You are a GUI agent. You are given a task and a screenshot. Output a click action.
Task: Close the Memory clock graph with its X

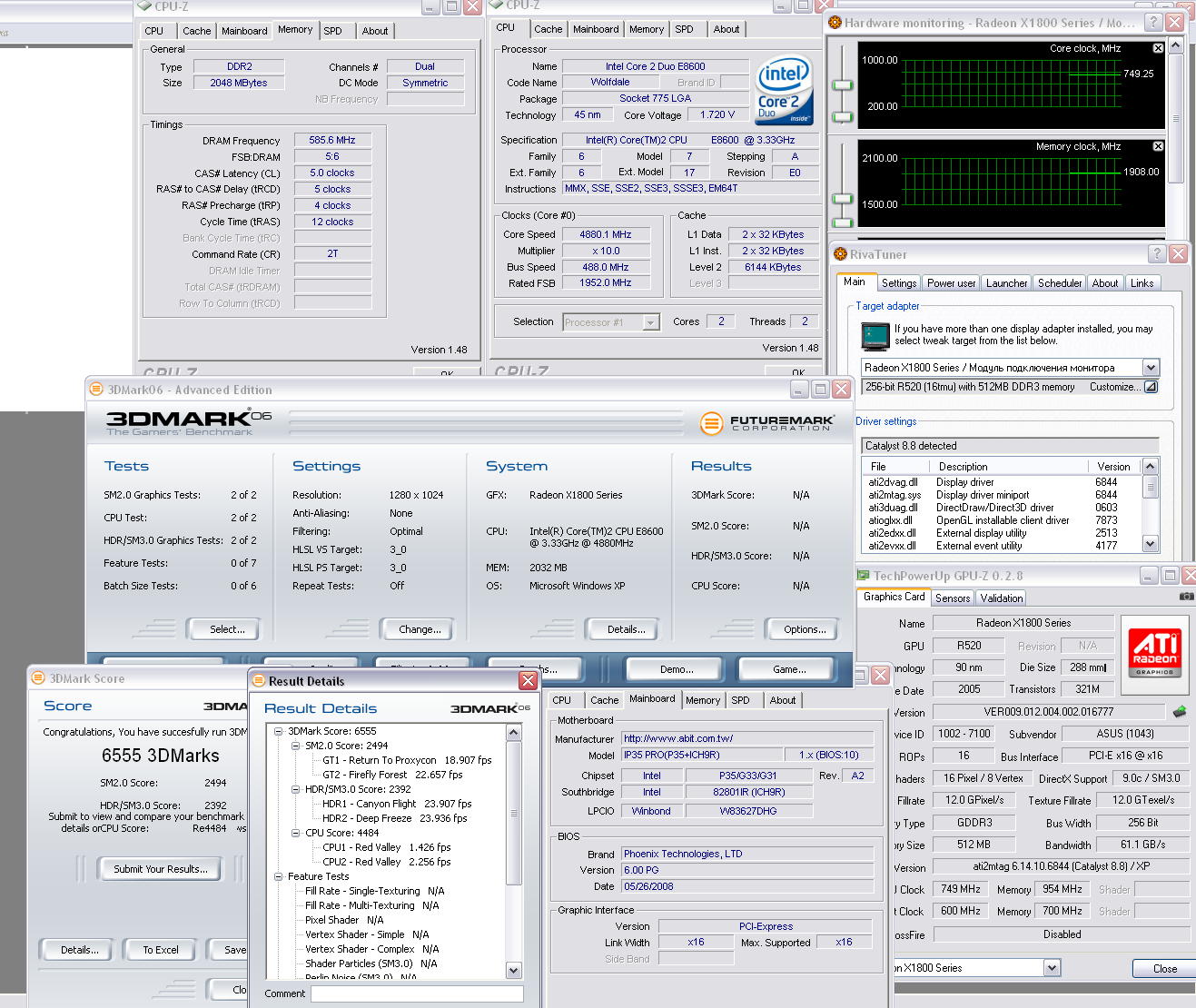[1158, 146]
